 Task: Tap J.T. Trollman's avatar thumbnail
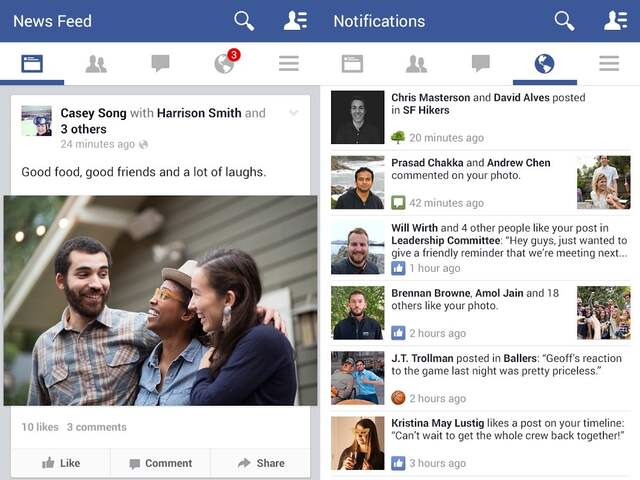point(358,378)
